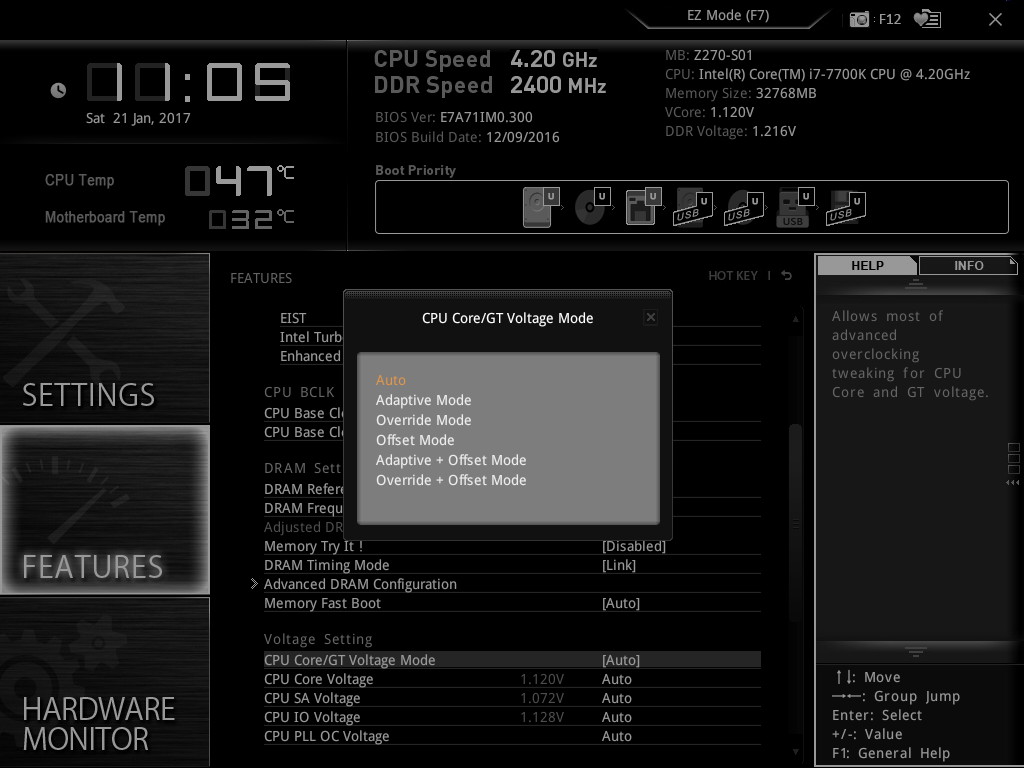Choose Adaptive Mode option
This screenshot has height=768, width=1024.
[x=423, y=400]
